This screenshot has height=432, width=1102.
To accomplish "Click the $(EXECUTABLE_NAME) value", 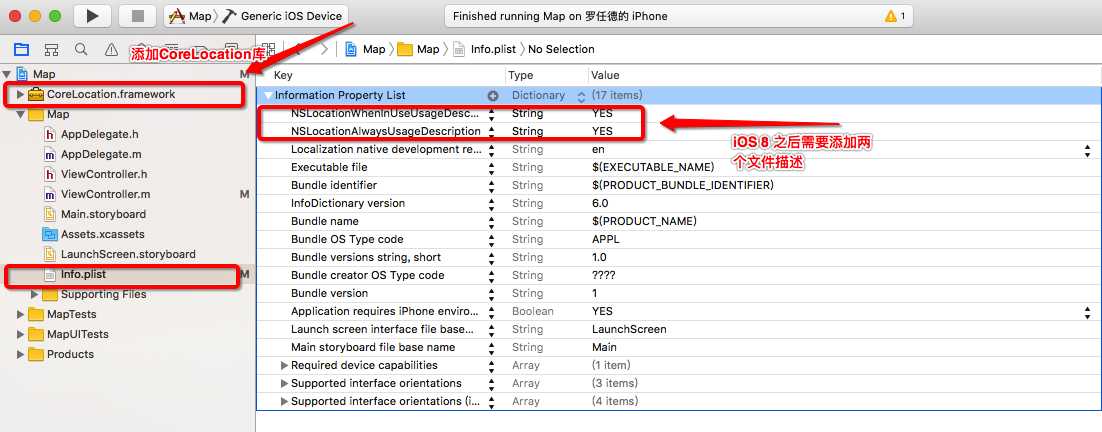I will click(x=653, y=167).
